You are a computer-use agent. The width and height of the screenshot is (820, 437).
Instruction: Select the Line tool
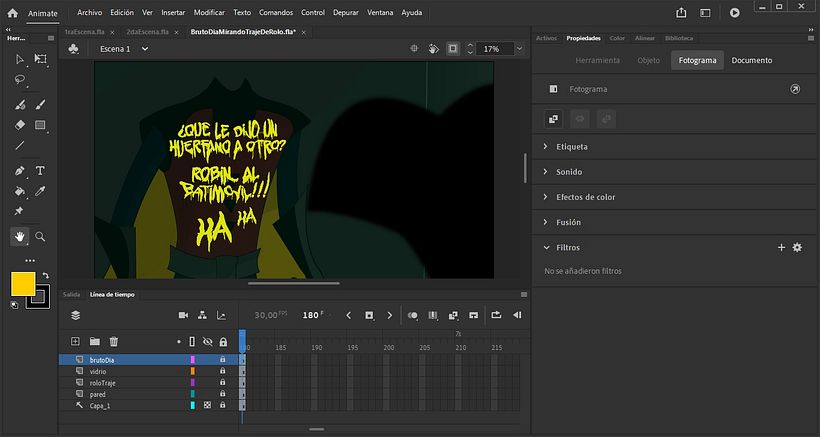coord(20,145)
